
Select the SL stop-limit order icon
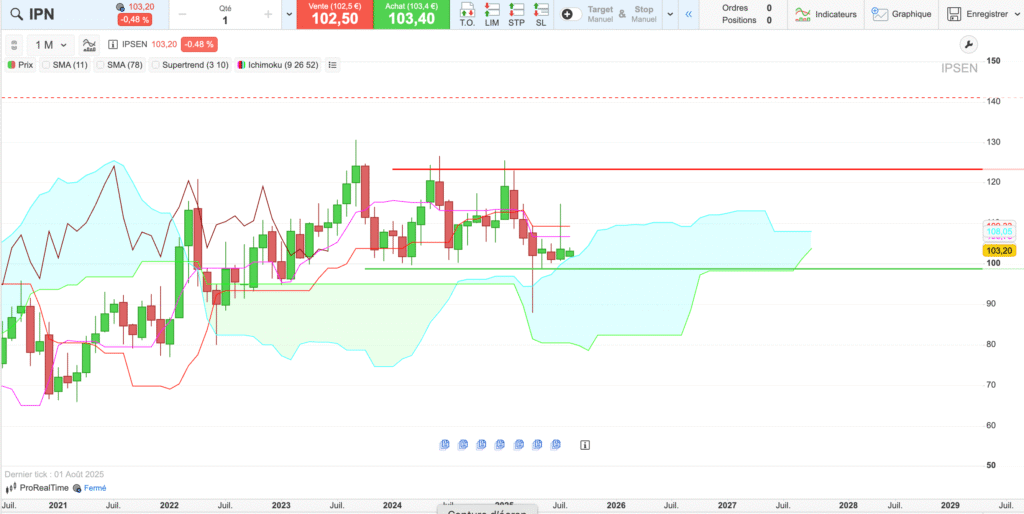[x=541, y=15]
